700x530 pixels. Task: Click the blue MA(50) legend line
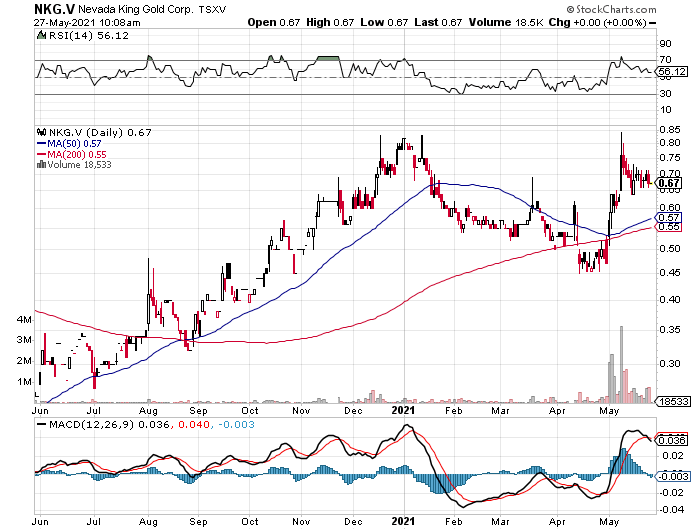(x=42, y=144)
